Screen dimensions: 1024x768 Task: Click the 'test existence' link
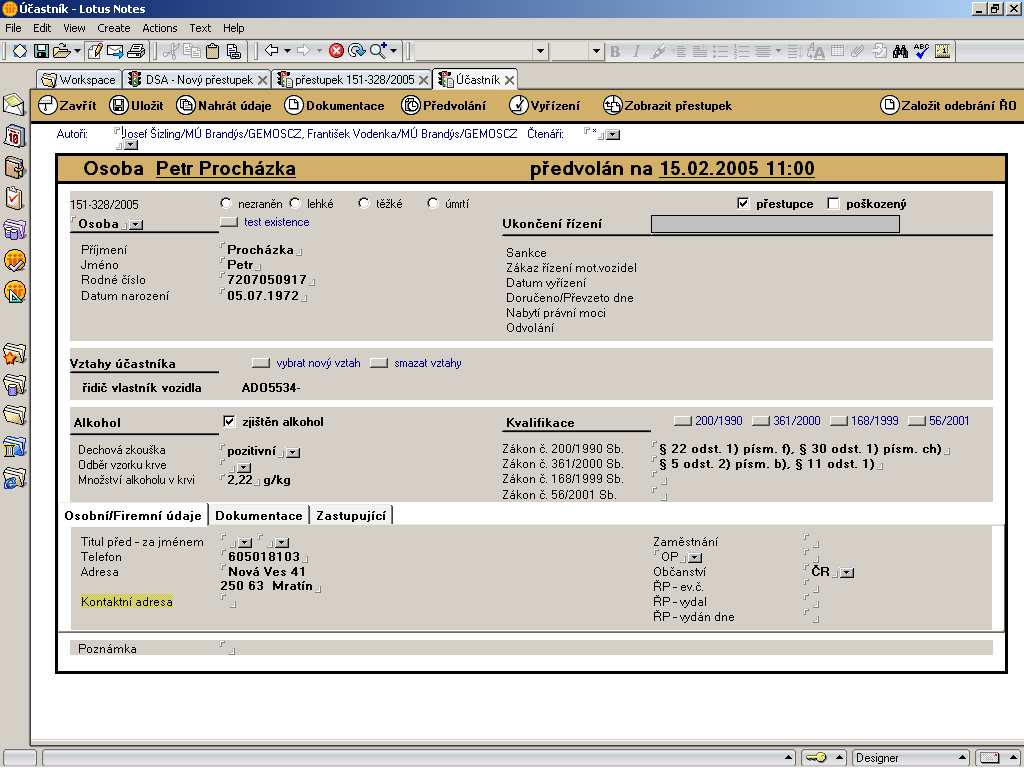tap(276, 222)
